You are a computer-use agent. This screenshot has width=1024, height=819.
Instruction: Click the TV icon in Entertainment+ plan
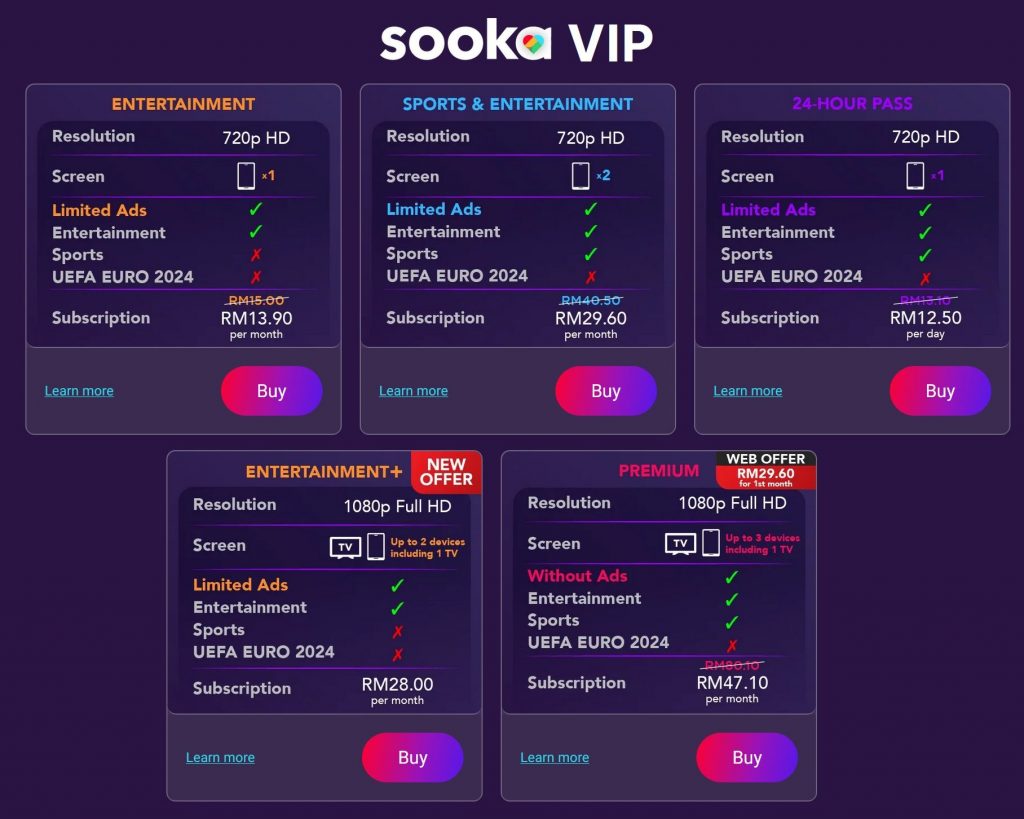(x=345, y=547)
